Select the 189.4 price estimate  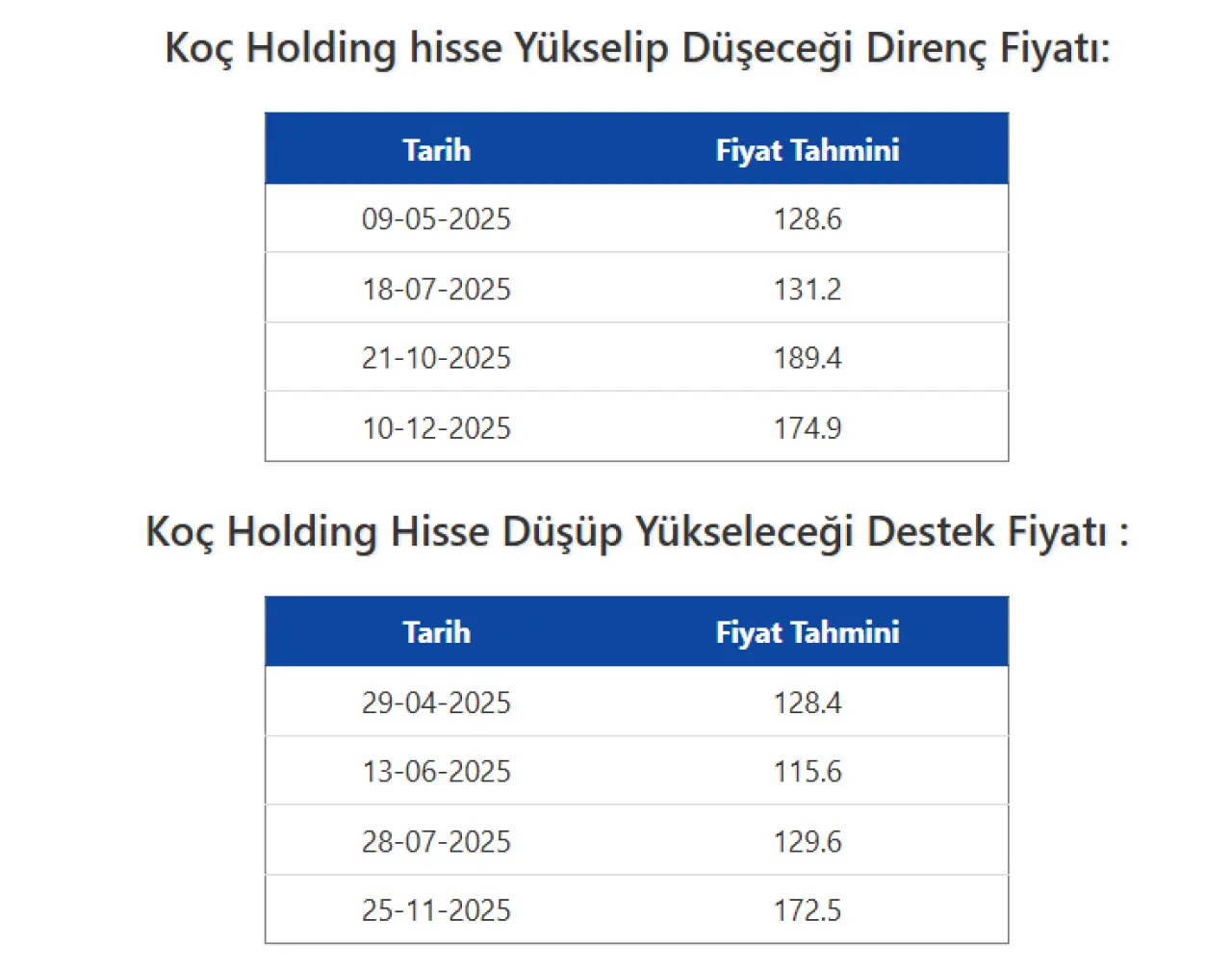808,358
